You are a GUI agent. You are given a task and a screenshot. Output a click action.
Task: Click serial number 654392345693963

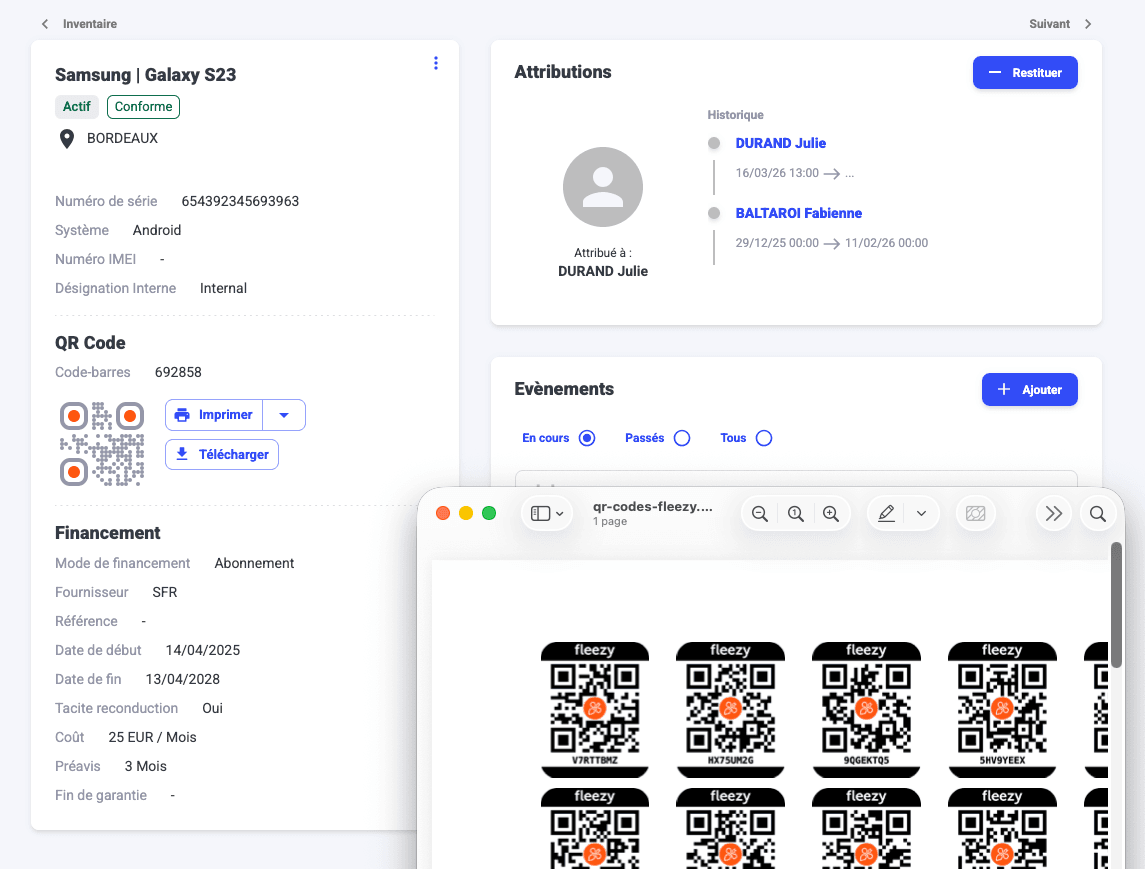[x=240, y=202]
